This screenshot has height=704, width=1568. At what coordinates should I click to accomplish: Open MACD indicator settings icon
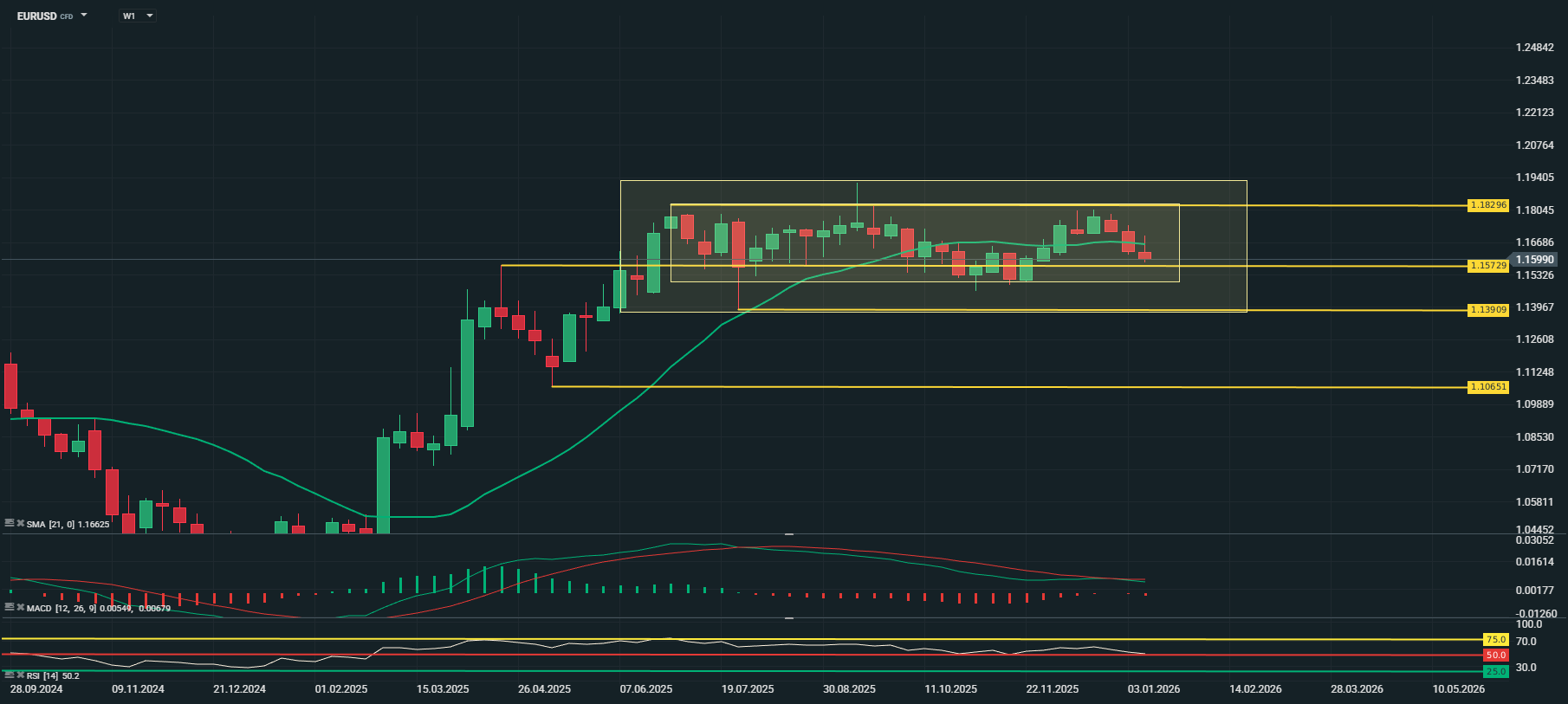tap(10, 607)
